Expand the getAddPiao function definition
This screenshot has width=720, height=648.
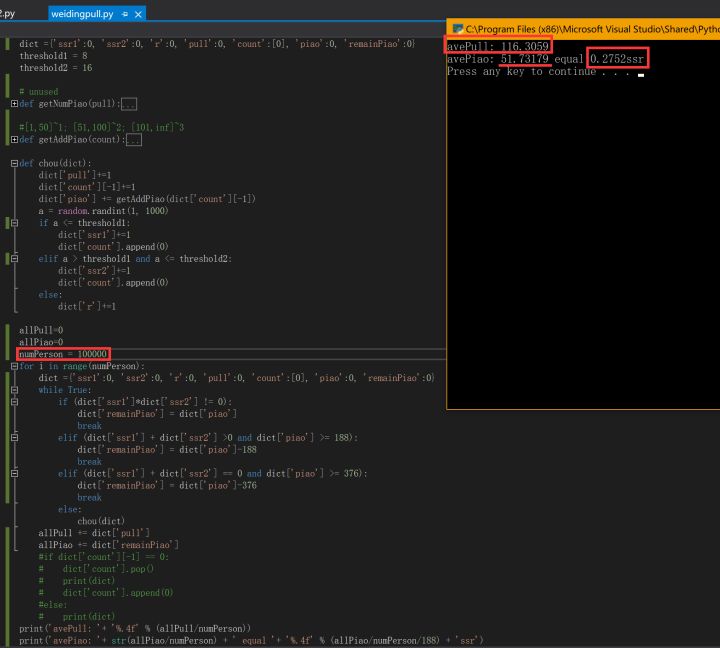[14, 139]
